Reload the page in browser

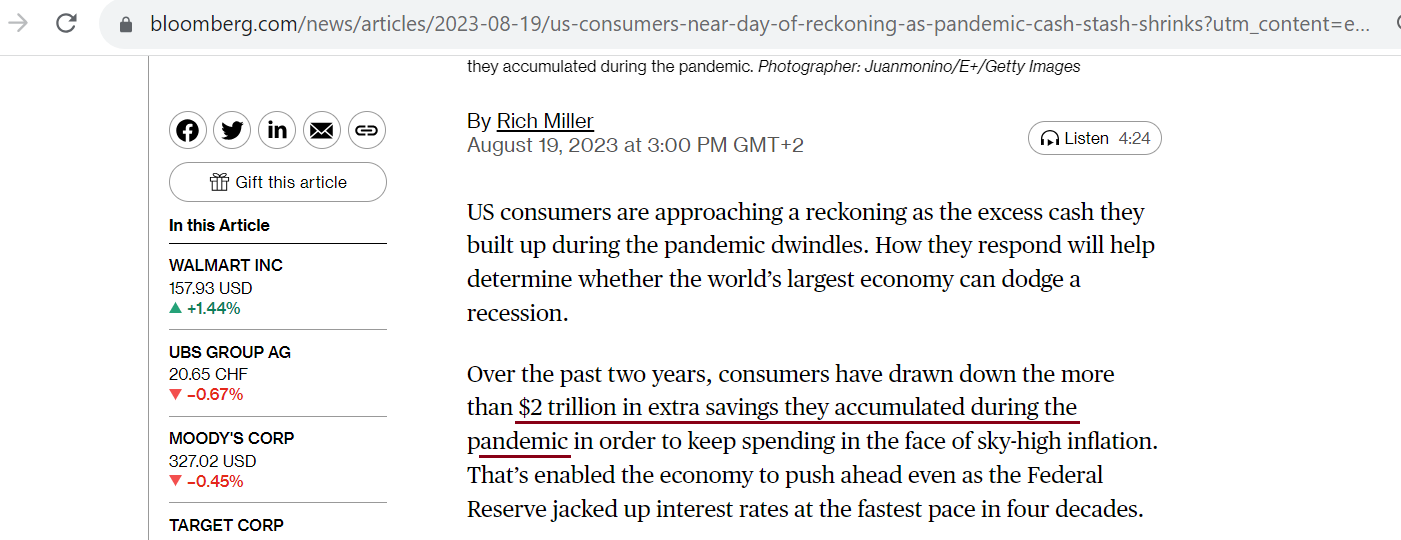click(x=66, y=24)
